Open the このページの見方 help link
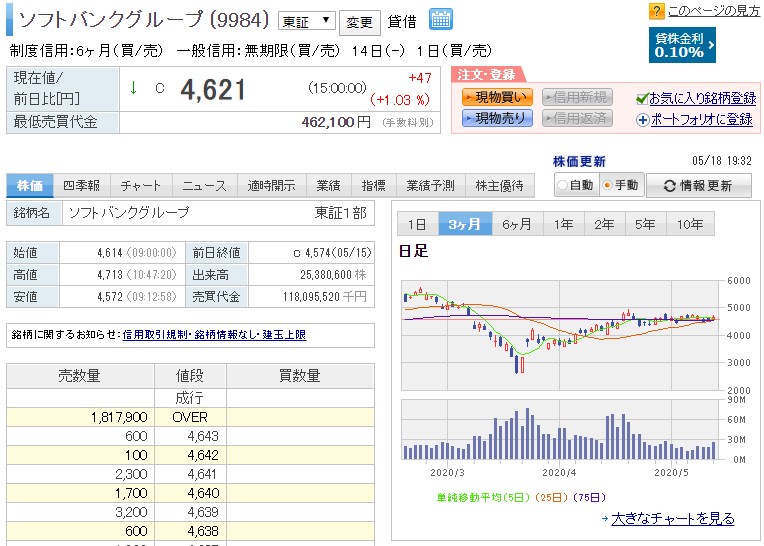 click(x=713, y=11)
